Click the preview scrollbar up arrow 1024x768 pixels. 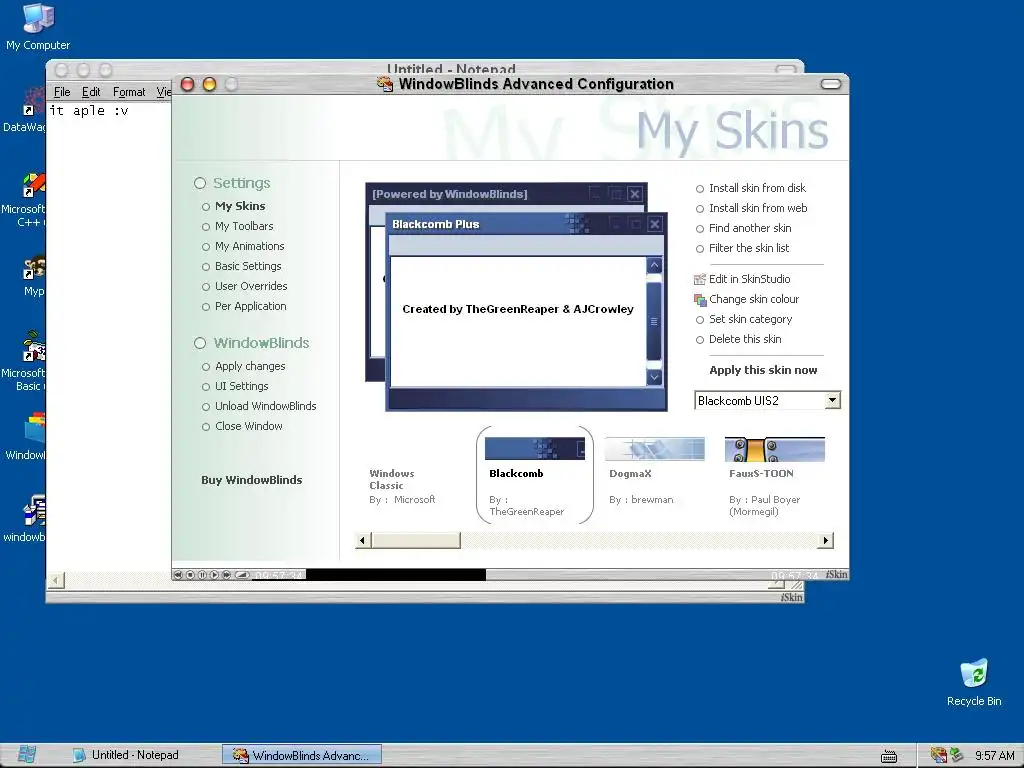[654, 265]
